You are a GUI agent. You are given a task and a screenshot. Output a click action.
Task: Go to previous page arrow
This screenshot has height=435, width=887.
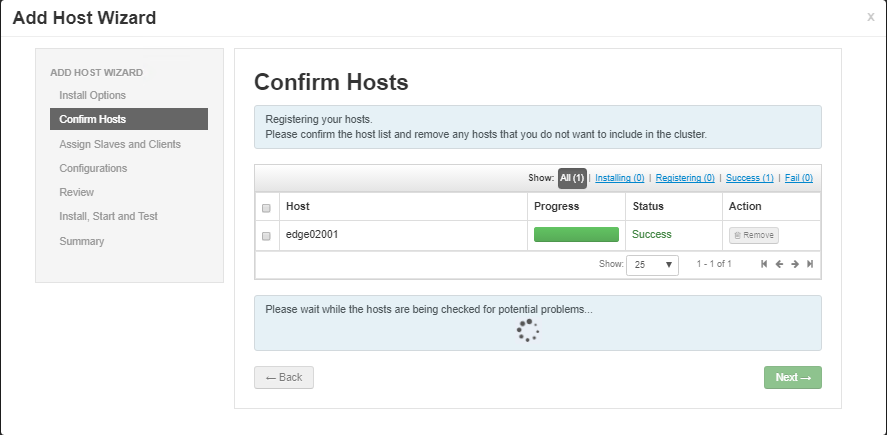point(779,264)
